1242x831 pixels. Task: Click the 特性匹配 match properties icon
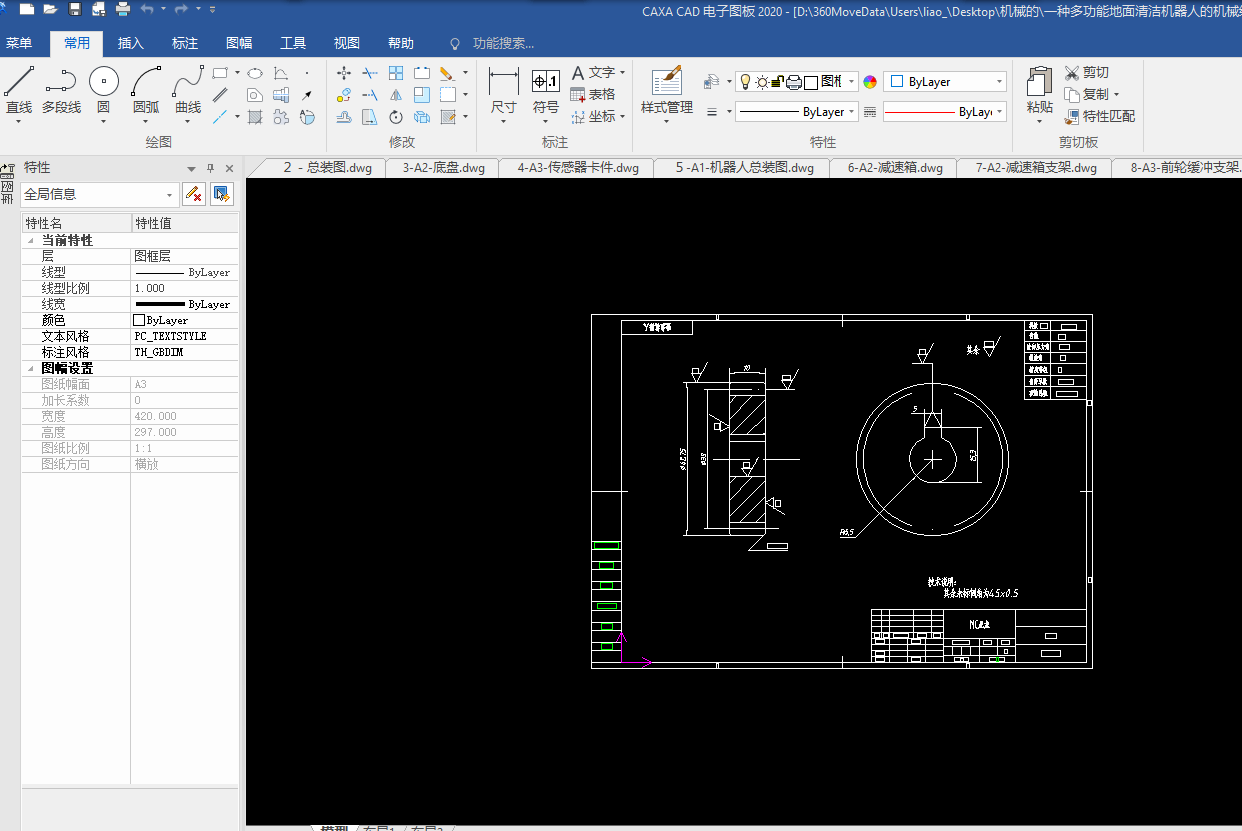click(x=1073, y=116)
